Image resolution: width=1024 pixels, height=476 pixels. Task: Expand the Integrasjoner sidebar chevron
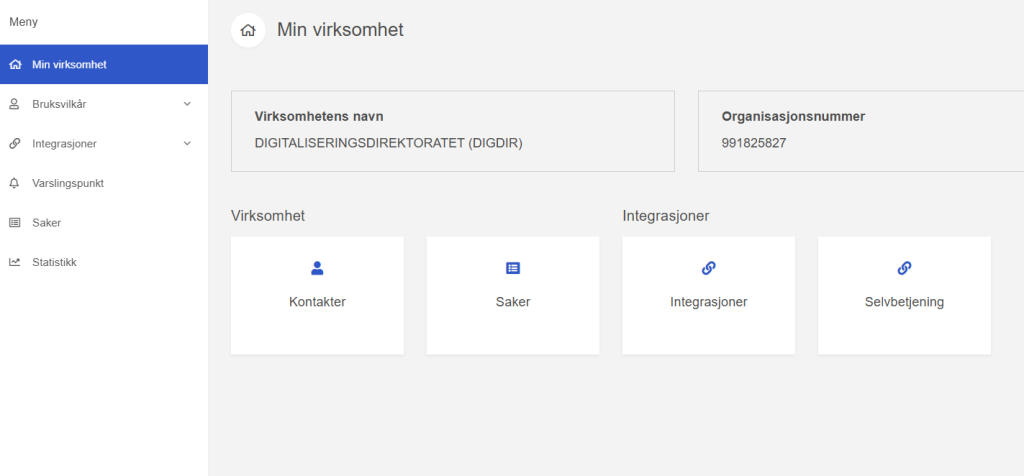[x=187, y=143]
